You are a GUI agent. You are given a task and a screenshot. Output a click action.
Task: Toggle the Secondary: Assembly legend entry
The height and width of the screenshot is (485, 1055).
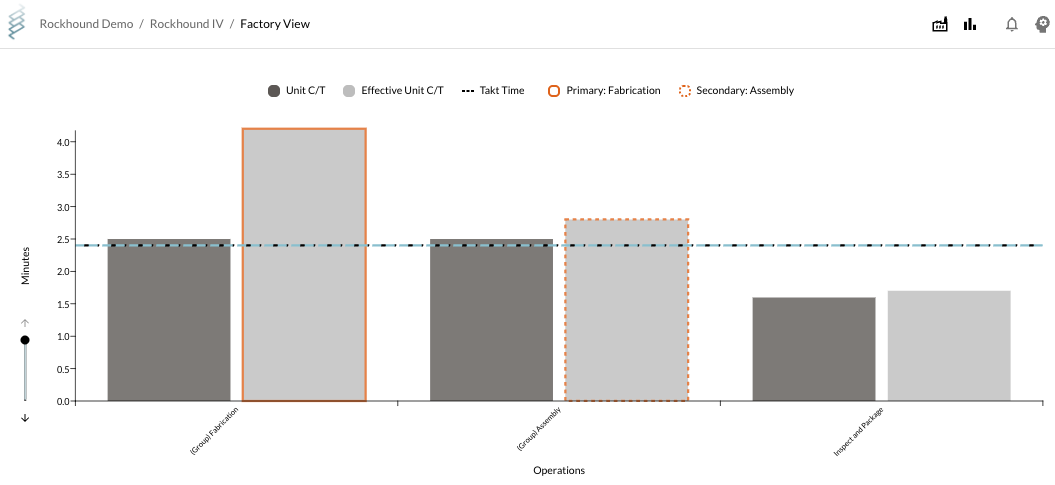[736, 91]
